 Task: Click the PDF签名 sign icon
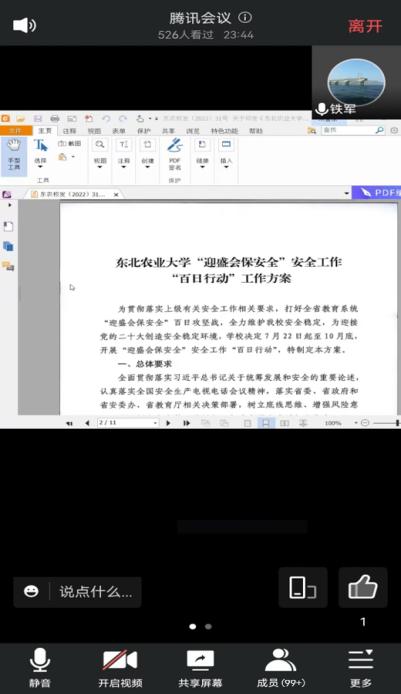pyautogui.click(x=175, y=154)
